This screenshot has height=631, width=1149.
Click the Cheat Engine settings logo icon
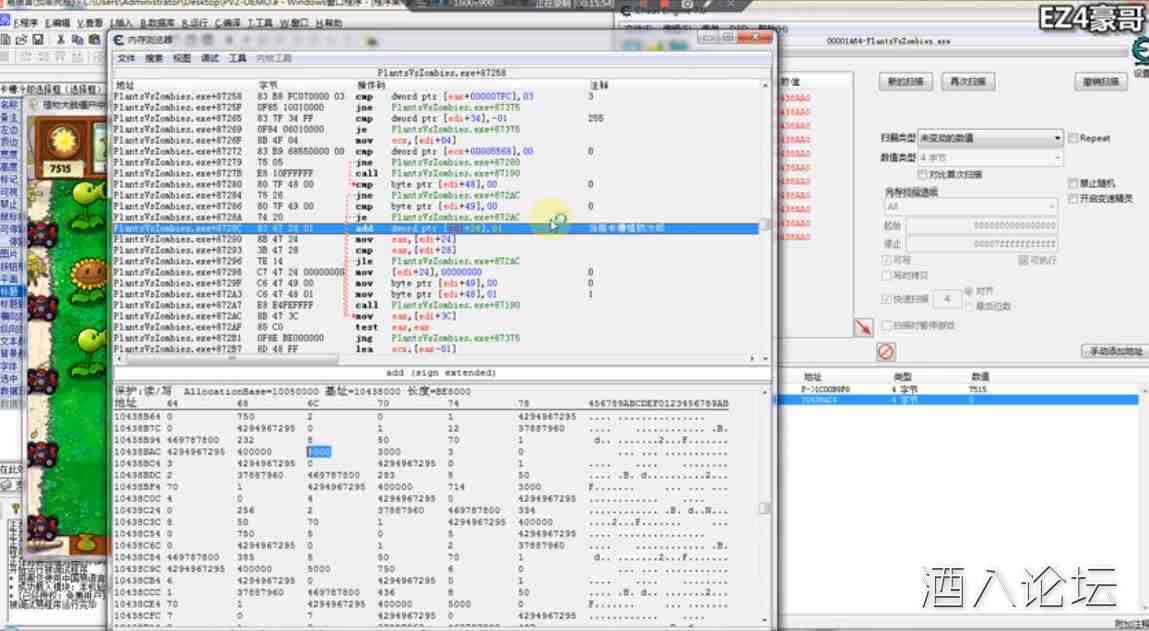pos(1140,52)
